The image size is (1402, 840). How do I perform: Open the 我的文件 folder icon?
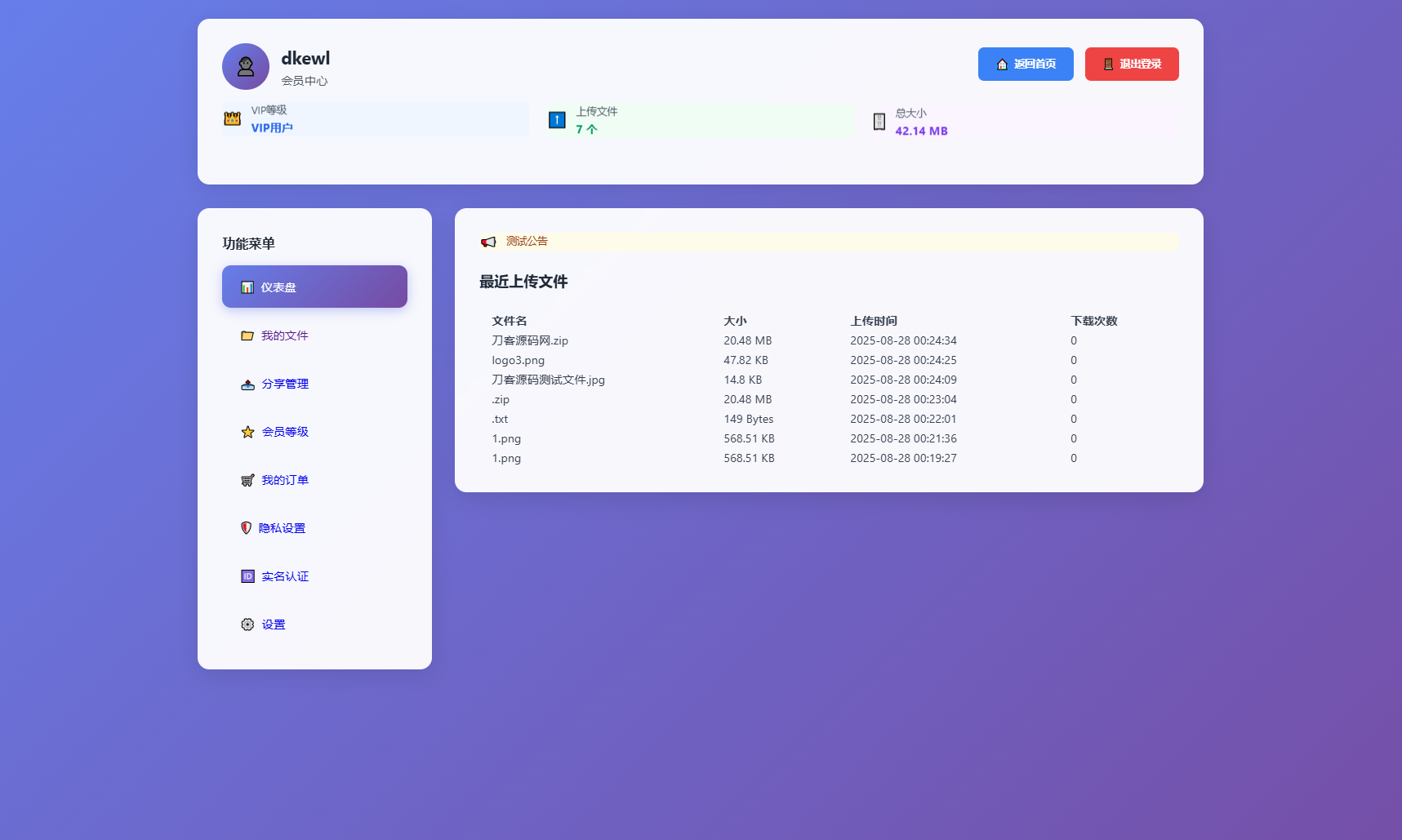coord(247,335)
